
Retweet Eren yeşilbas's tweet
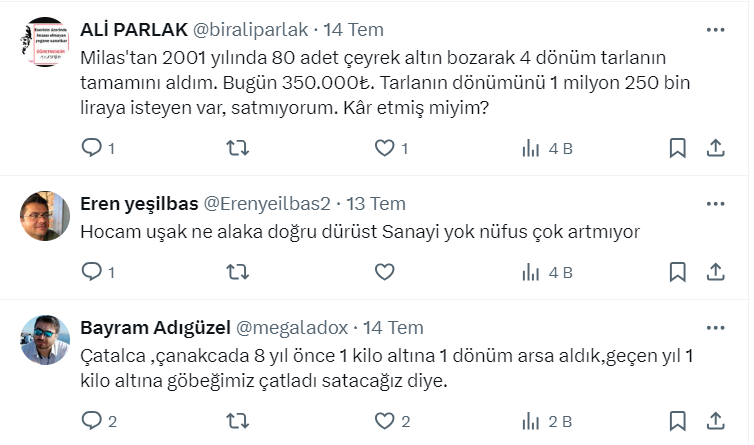click(x=238, y=271)
